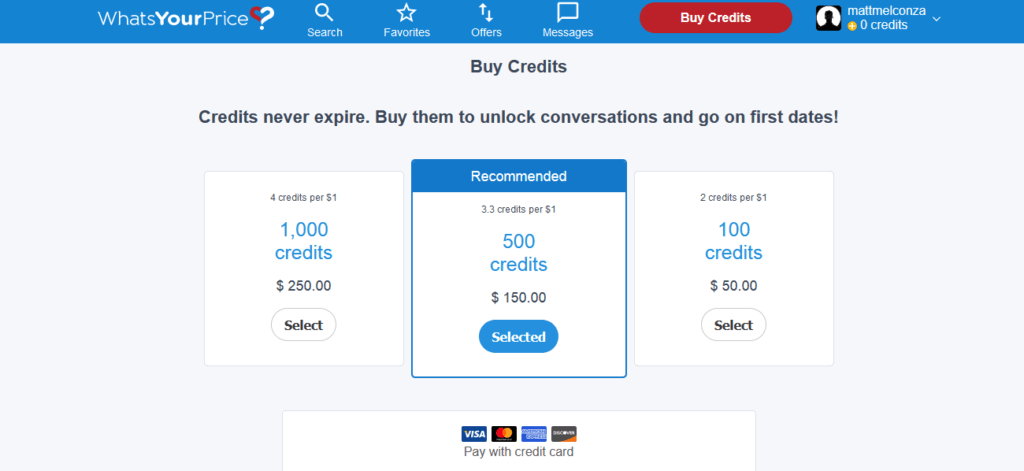Click the Visa card icon

[x=474, y=434]
